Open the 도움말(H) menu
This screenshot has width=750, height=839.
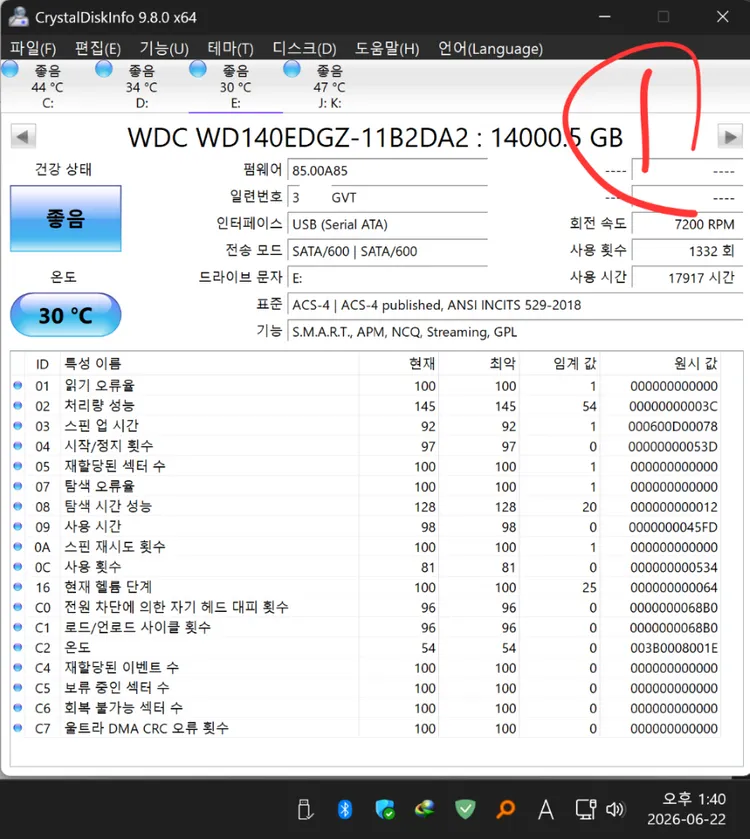pyautogui.click(x=387, y=49)
